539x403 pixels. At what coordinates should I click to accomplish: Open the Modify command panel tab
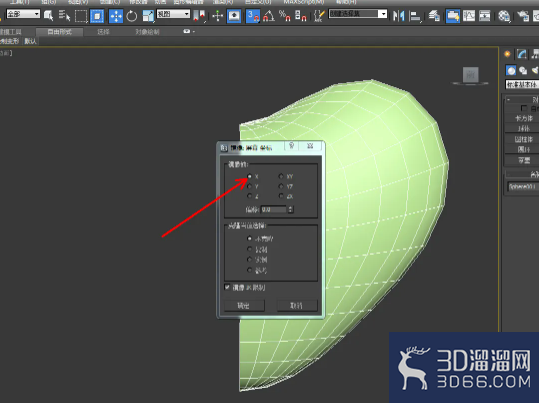click(521, 54)
